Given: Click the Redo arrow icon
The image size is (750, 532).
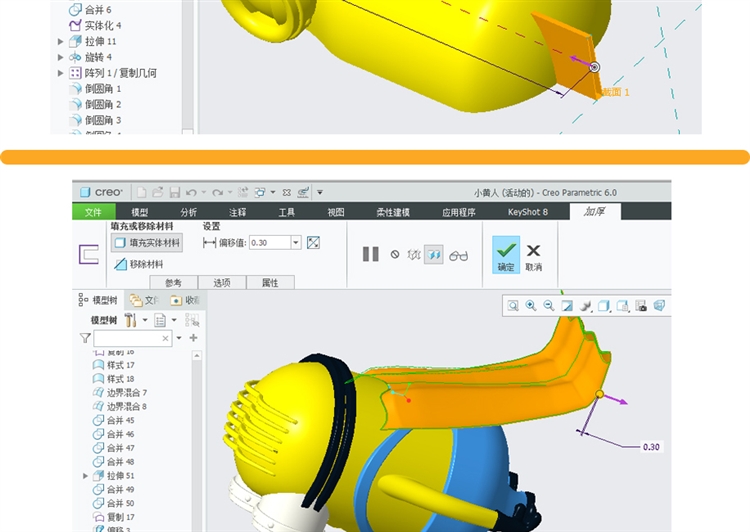Looking at the screenshot, I should pos(217,192).
